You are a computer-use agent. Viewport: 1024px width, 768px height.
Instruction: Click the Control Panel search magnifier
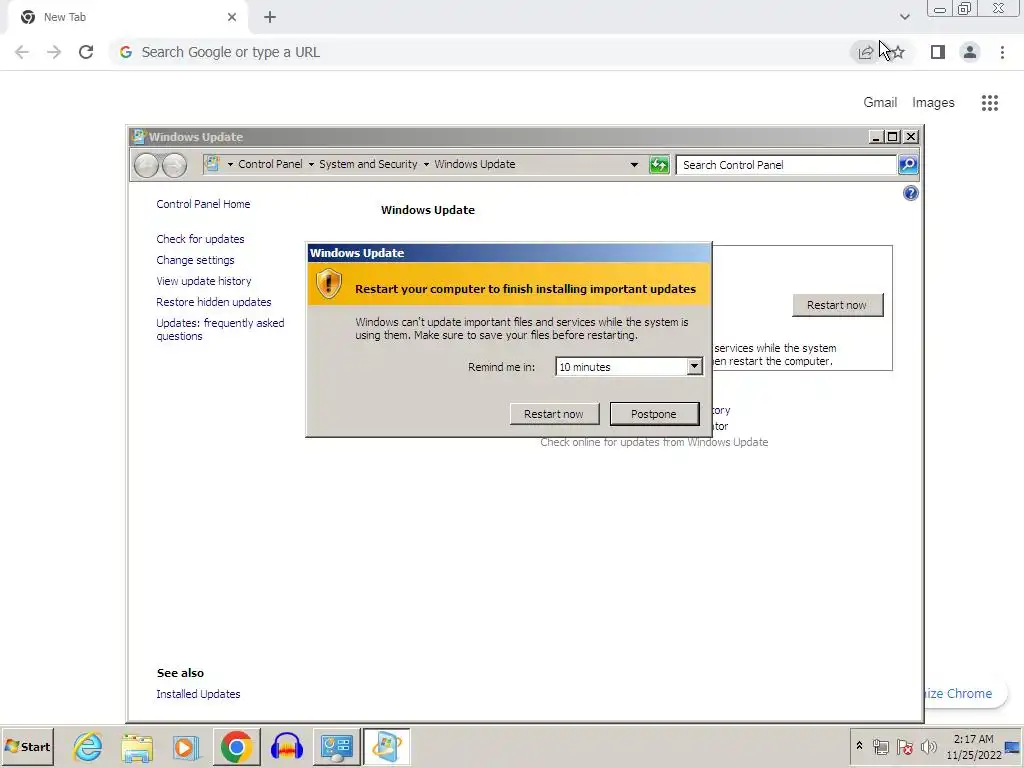tap(908, 165)
